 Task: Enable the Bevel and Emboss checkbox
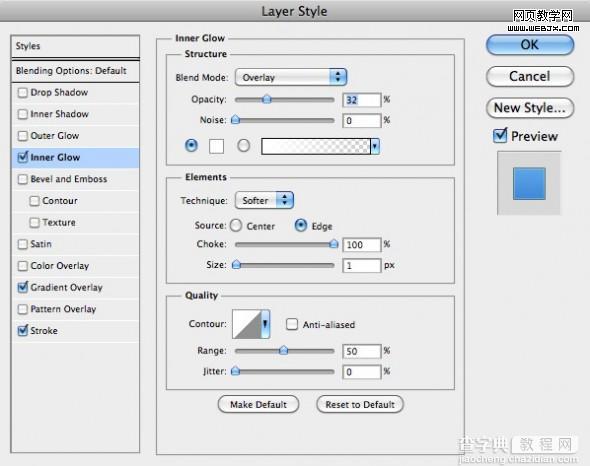pos(23,179)
